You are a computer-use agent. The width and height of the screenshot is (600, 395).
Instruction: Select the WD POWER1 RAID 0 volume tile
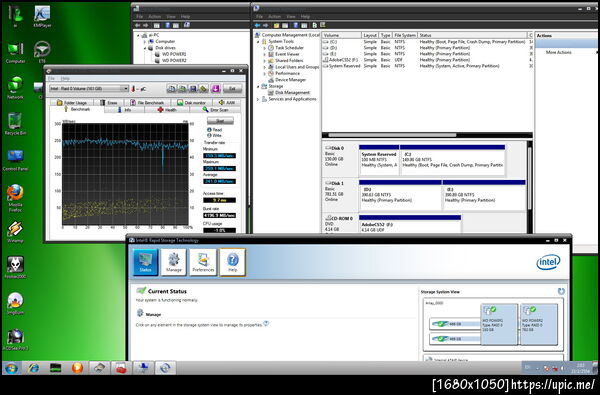point(499,325)
